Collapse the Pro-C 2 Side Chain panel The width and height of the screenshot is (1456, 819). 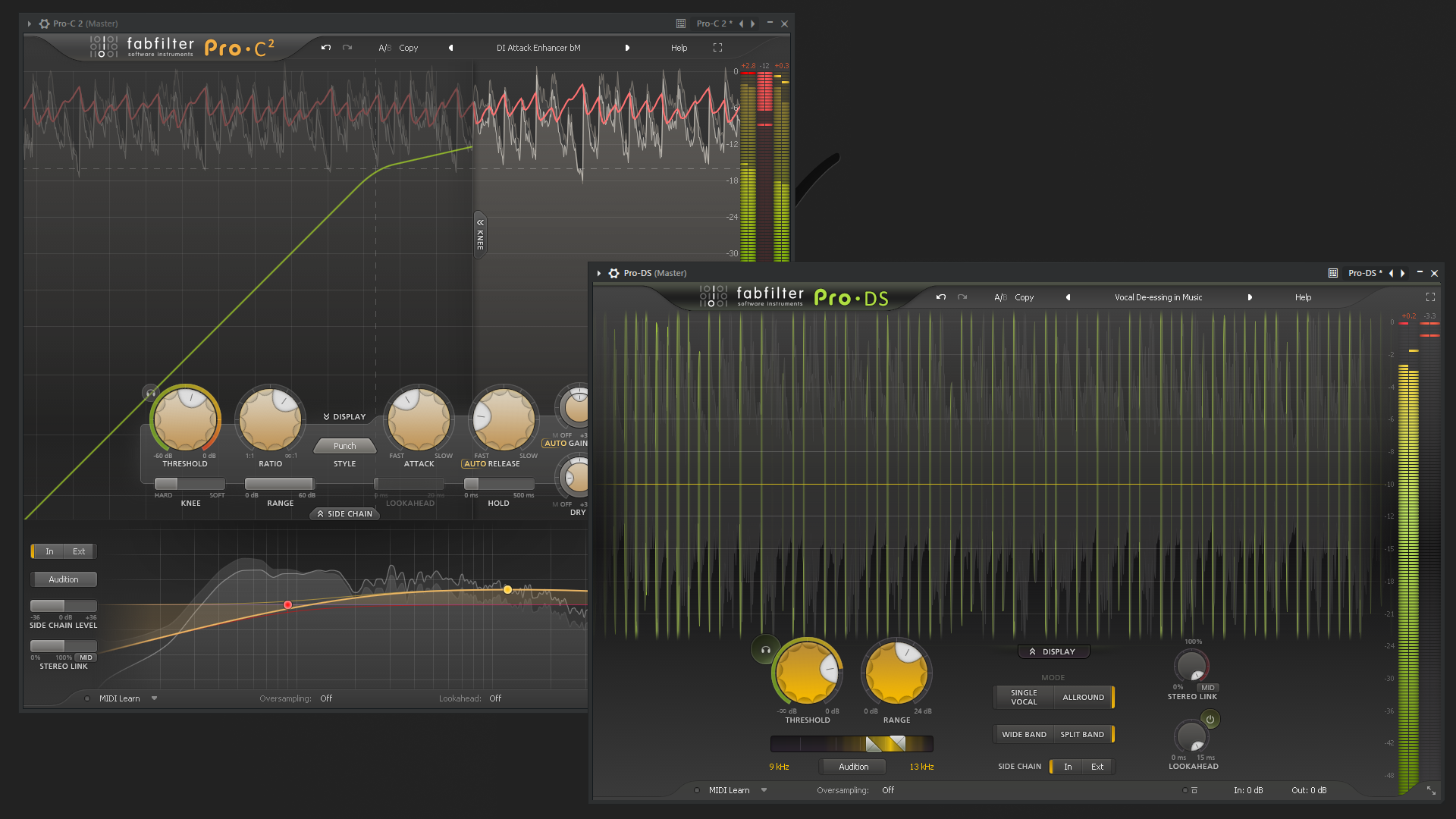click(x=345, y=514)
